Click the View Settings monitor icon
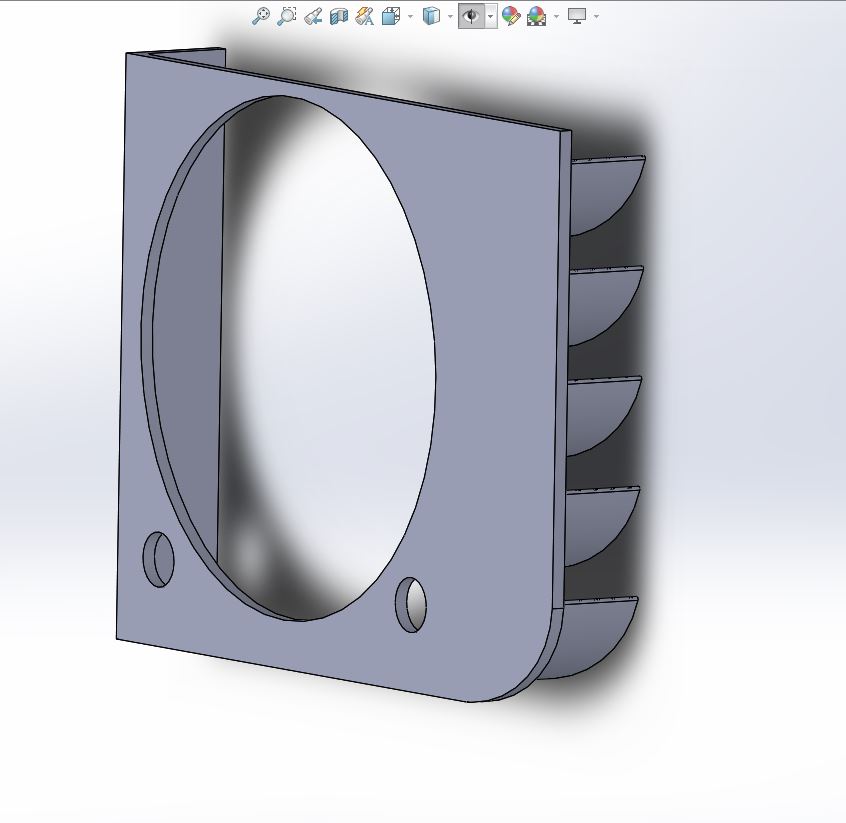 (577, 16)
